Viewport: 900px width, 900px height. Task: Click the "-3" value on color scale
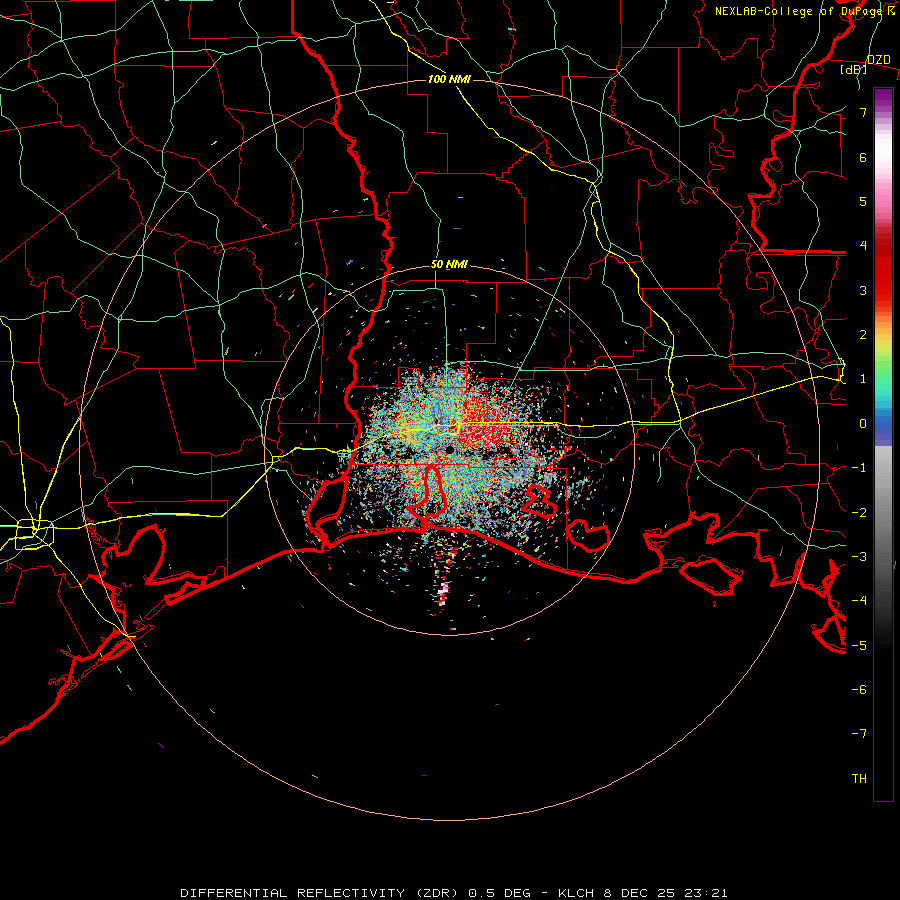pos(859,557)
